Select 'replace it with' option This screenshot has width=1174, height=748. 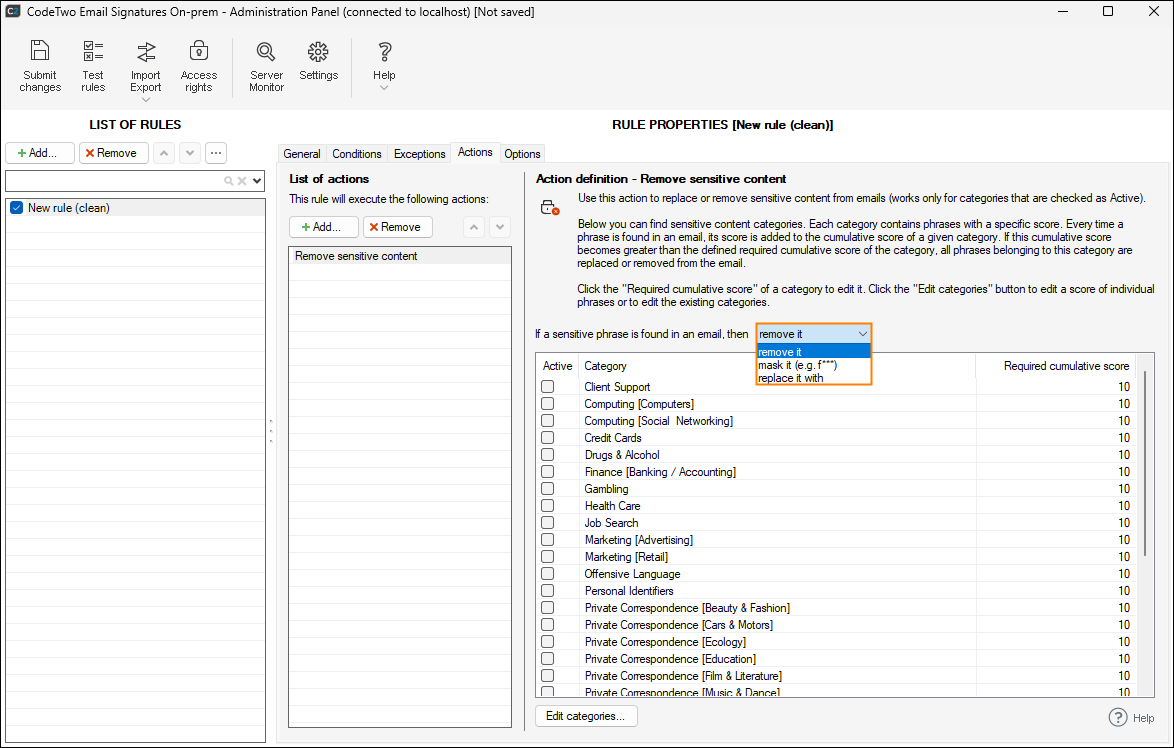click(x=791, y=378)
